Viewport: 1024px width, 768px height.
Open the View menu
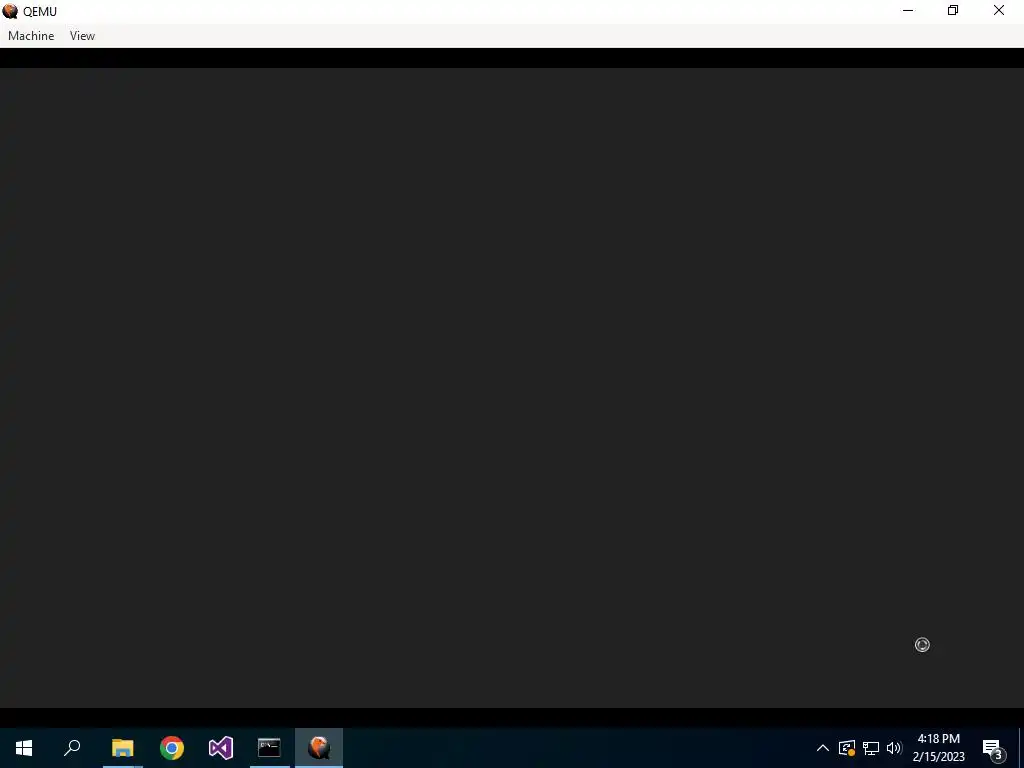click(82, 36)
